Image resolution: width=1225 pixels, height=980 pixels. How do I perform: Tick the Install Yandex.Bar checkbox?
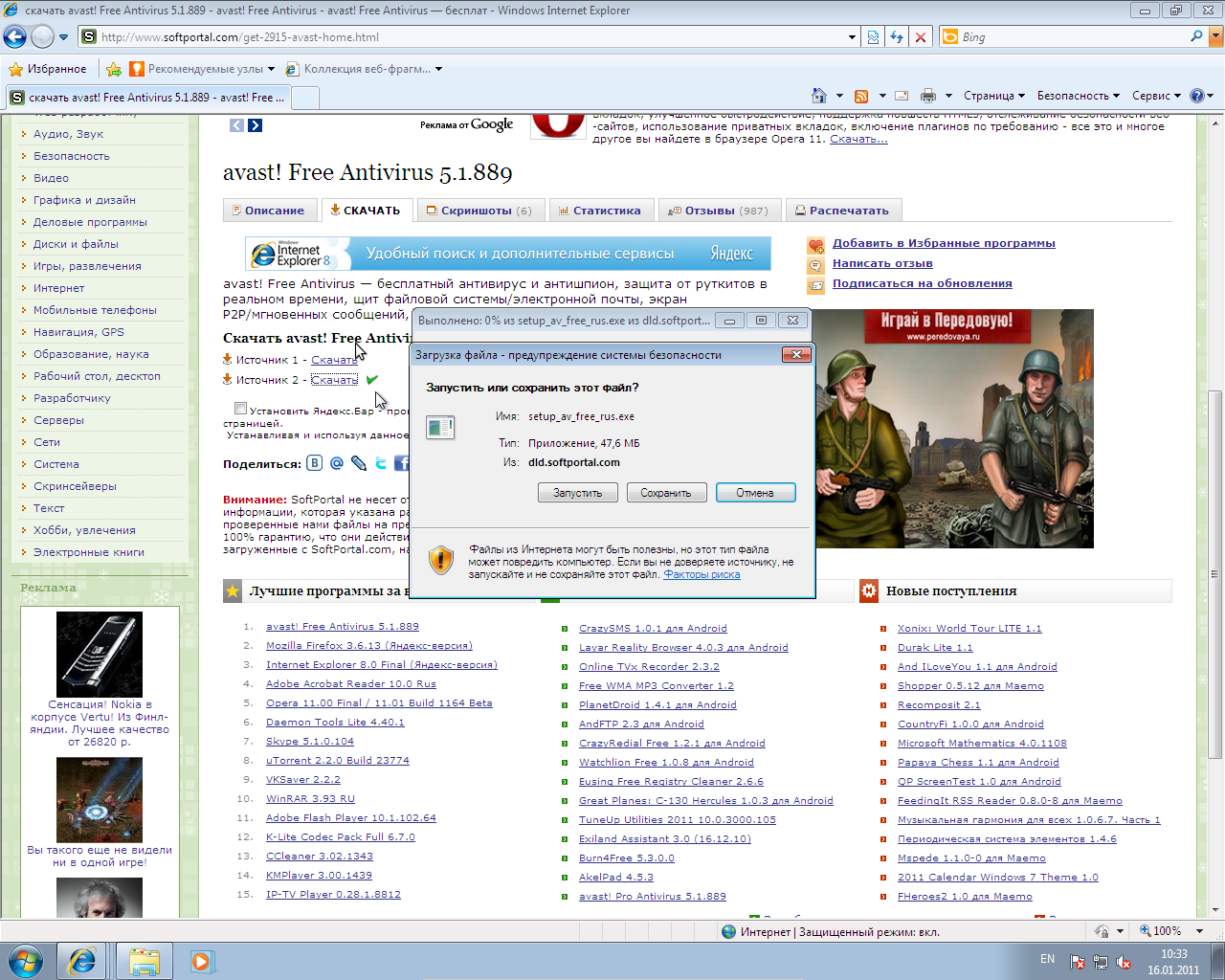click(240, 409)
